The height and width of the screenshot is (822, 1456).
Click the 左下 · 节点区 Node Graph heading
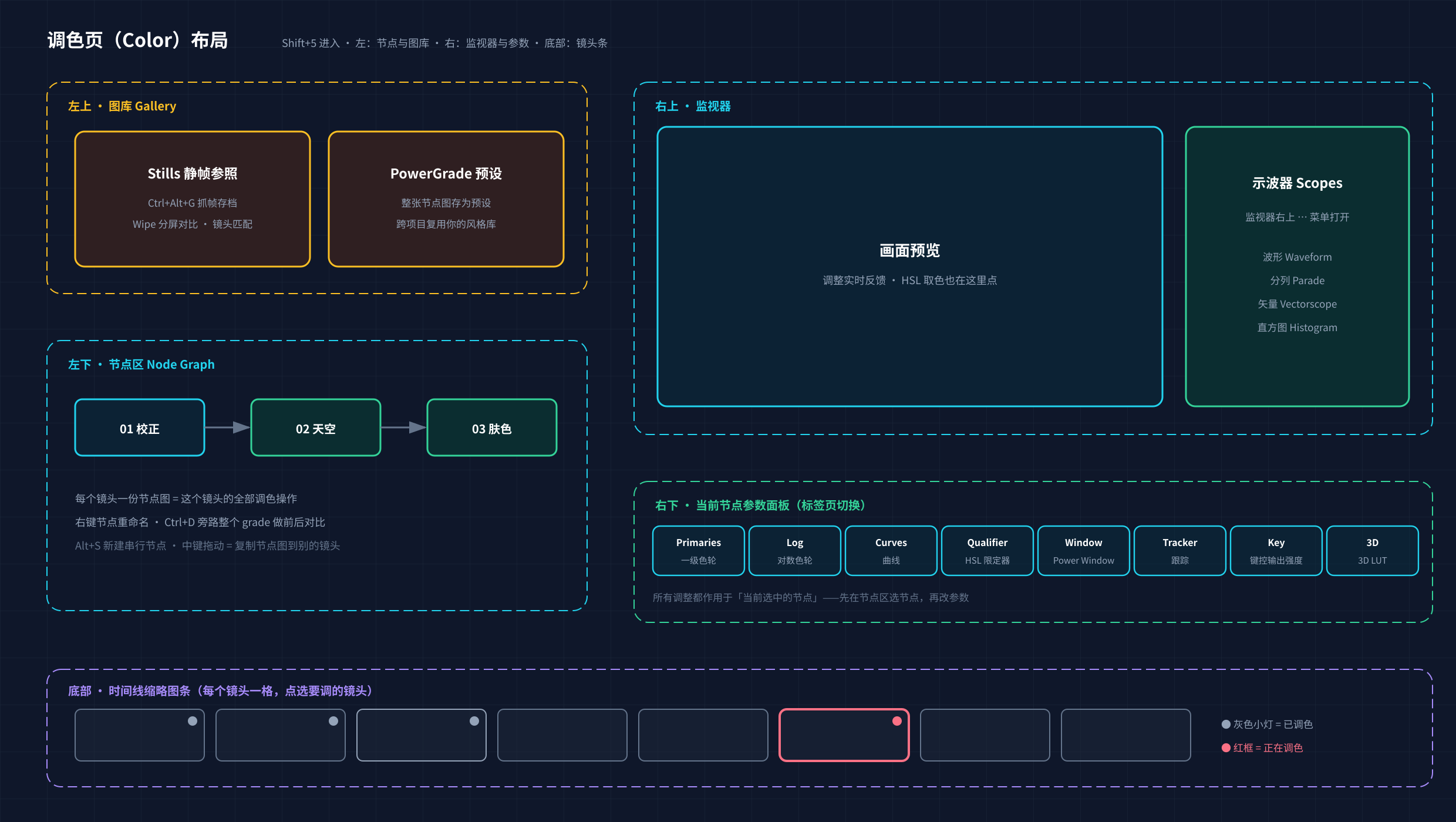click(141, 365)
